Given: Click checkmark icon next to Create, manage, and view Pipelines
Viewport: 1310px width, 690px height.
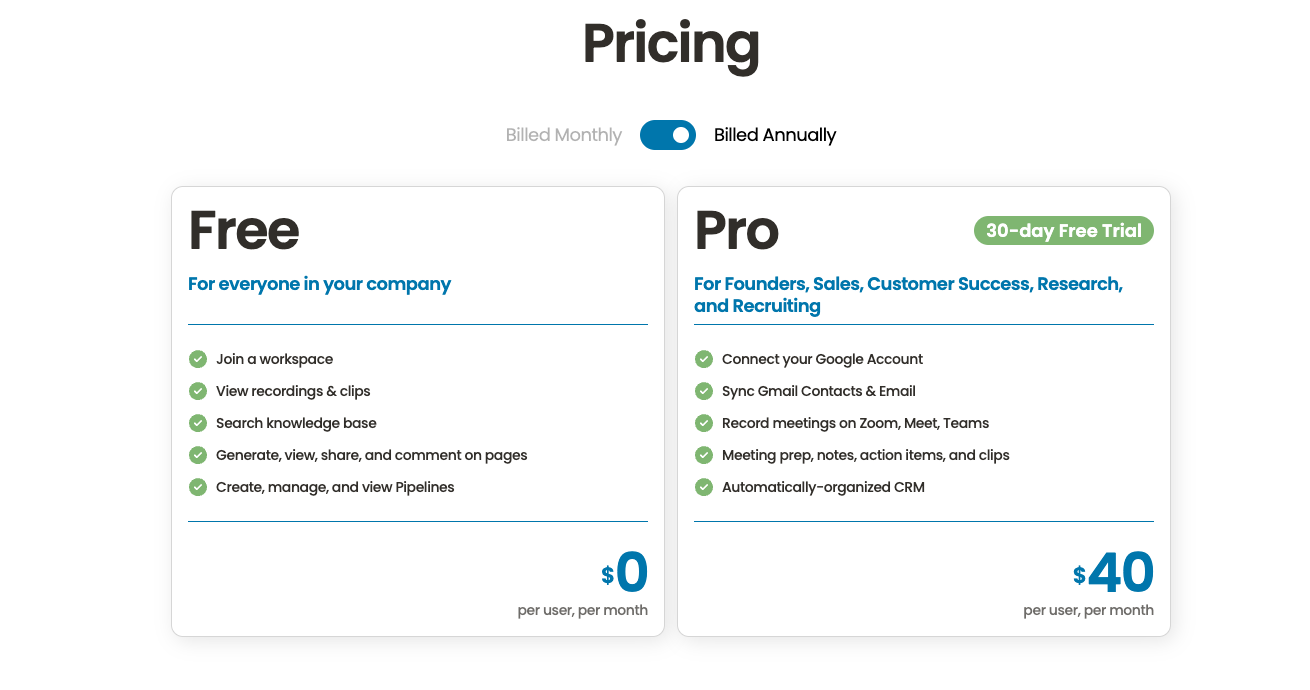Looking at the screenshot, I should click(x=198, y=487).
